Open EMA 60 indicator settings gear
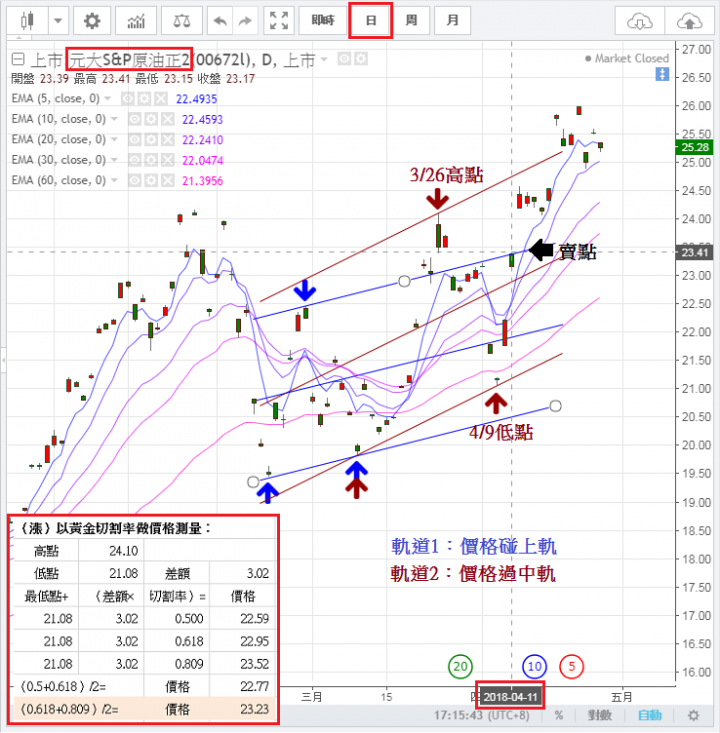 [x=151, y=180]
